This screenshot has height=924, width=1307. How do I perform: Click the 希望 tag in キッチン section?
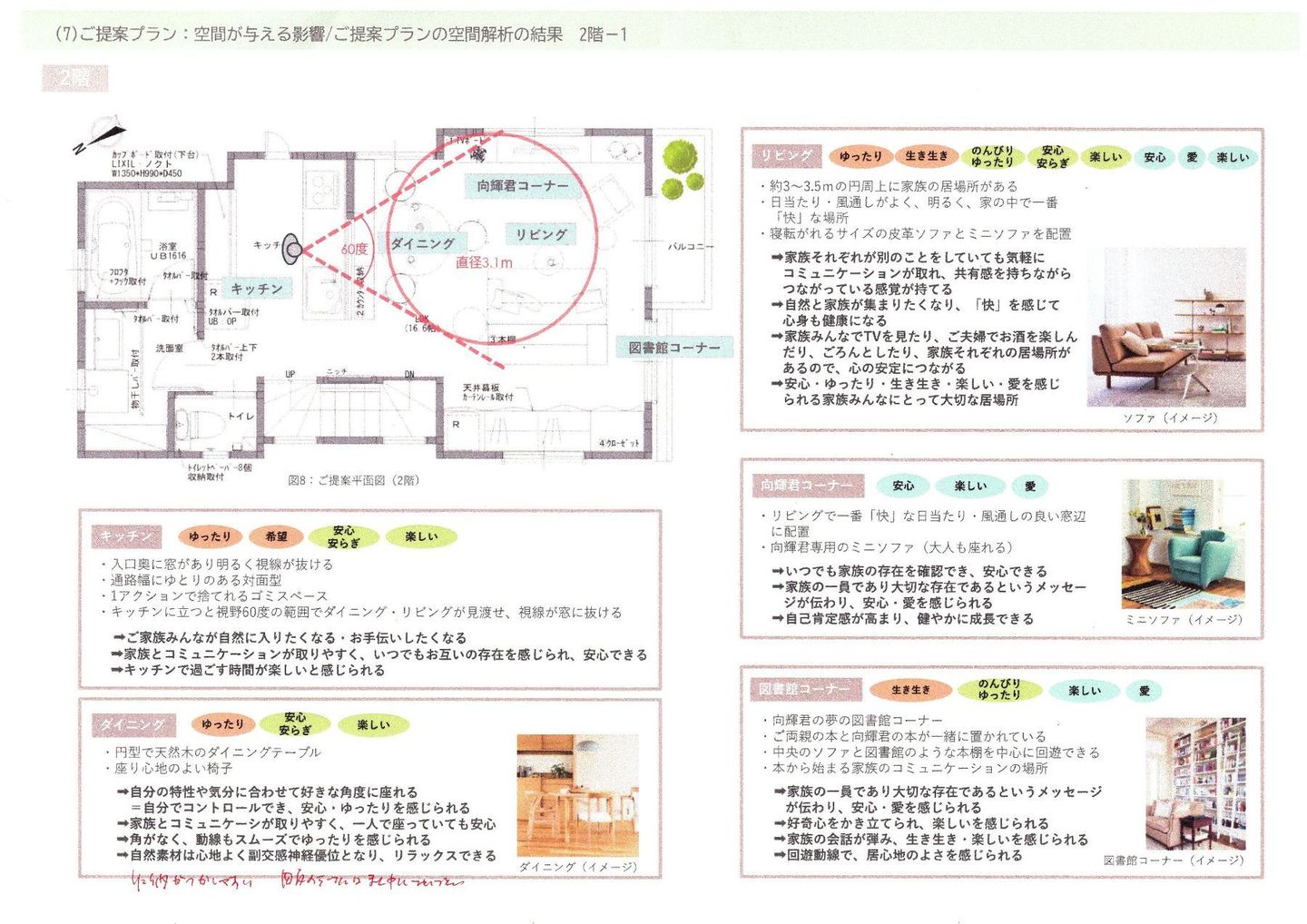(x=276, y=536)
